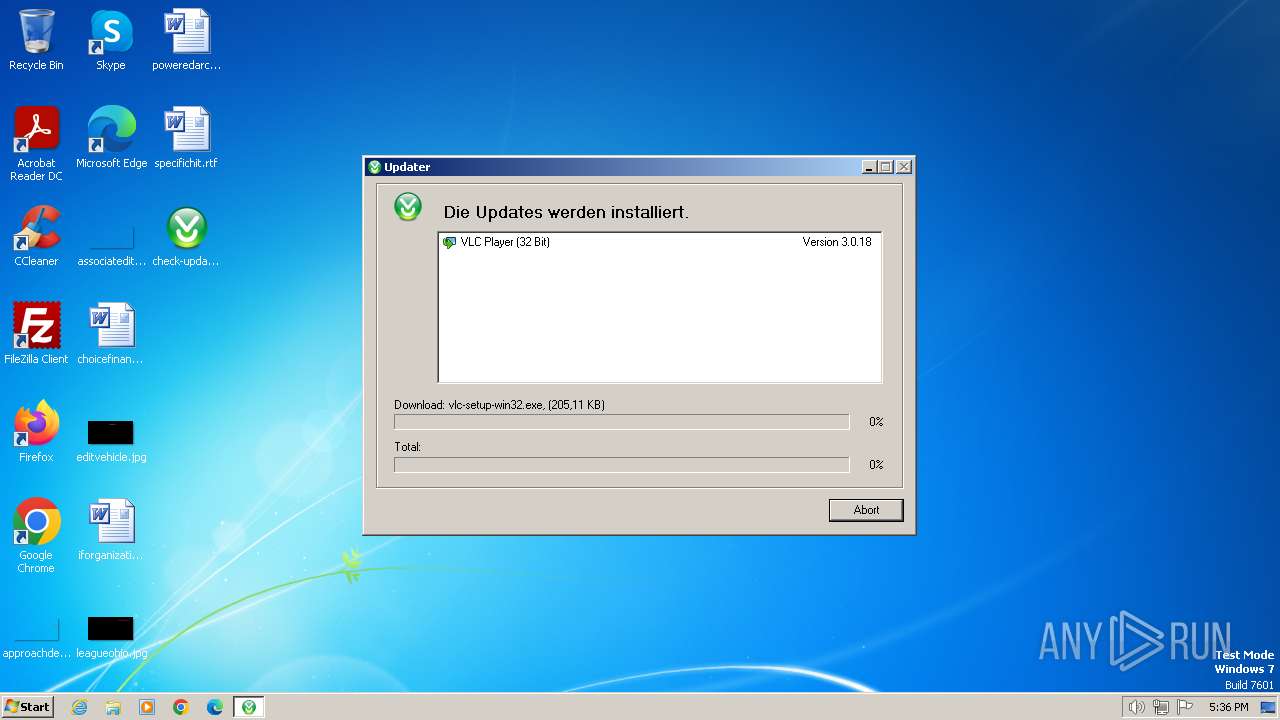The height and width of the screenshot is (720, 1280).
Task: Launch Firefox from the desktop
Action: point(36,432)
